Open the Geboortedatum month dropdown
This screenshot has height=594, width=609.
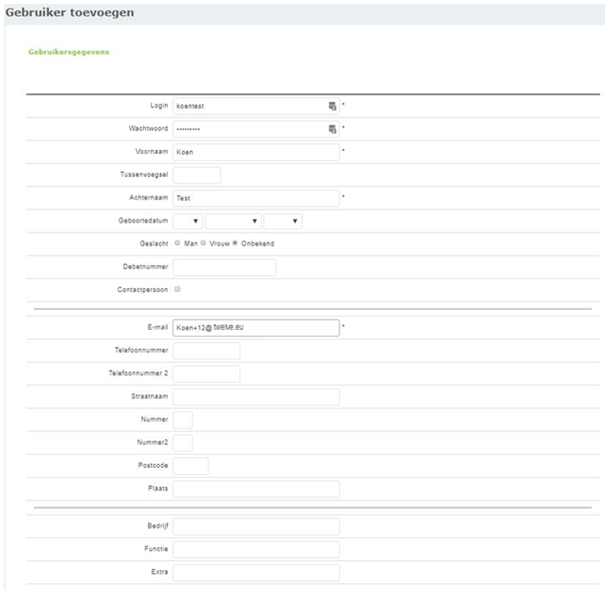point(233,221)
